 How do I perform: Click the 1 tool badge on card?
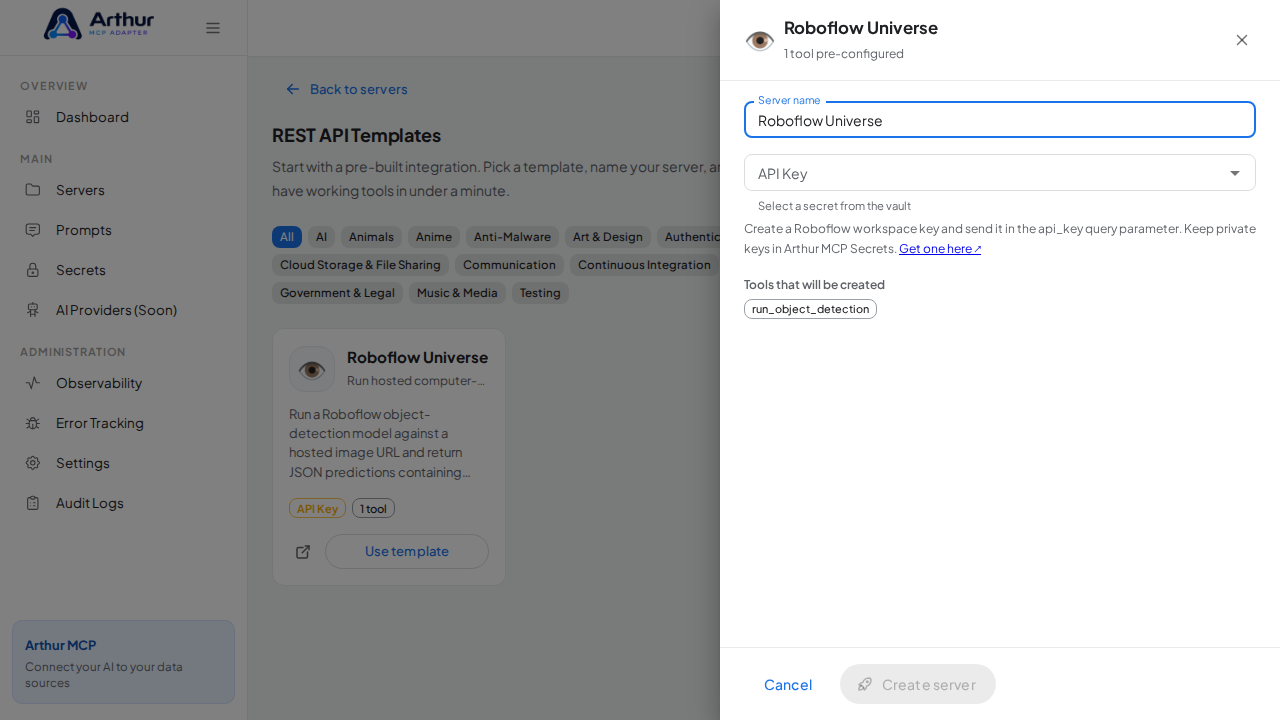tap(373, 508)
